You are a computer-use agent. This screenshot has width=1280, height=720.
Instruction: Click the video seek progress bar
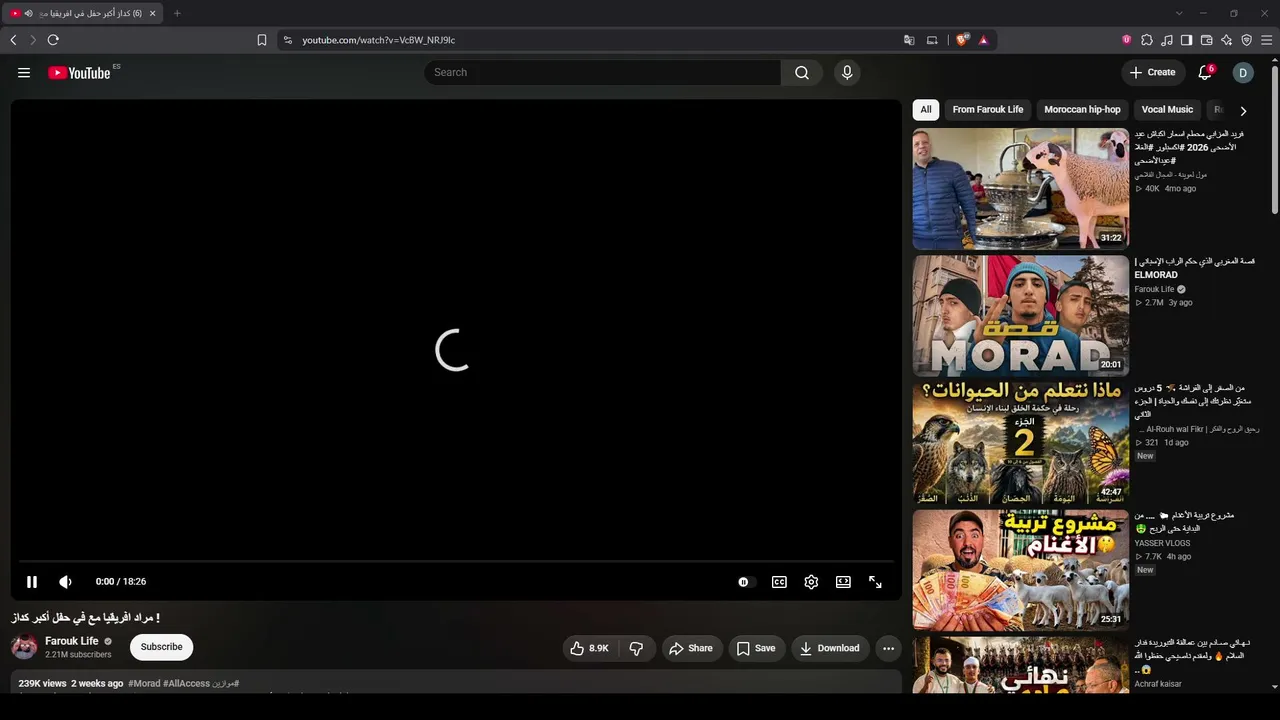[456, 561]
